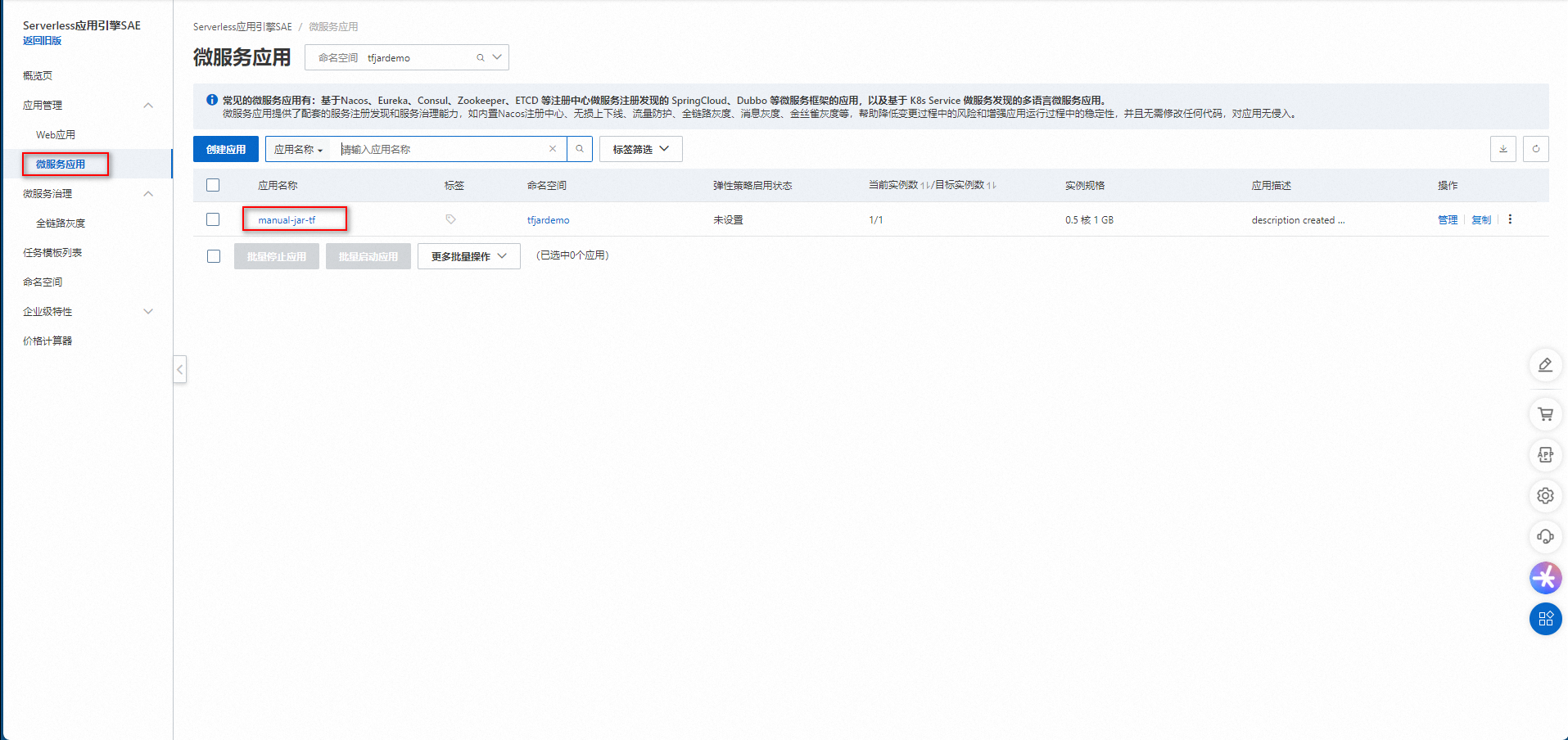Click the 返回旧版 link
The height and width of the screenshot is (740, 1568).
43,40
